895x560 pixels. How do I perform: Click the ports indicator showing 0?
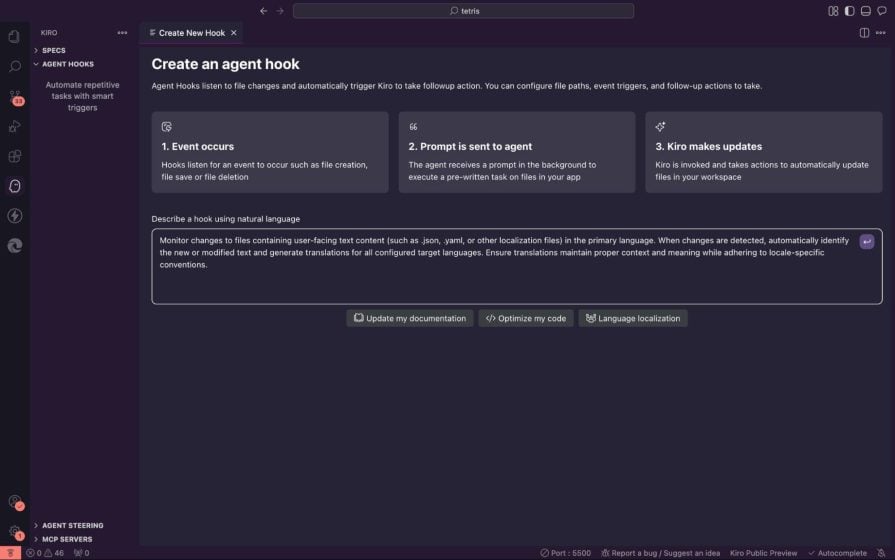coord(81,553)
